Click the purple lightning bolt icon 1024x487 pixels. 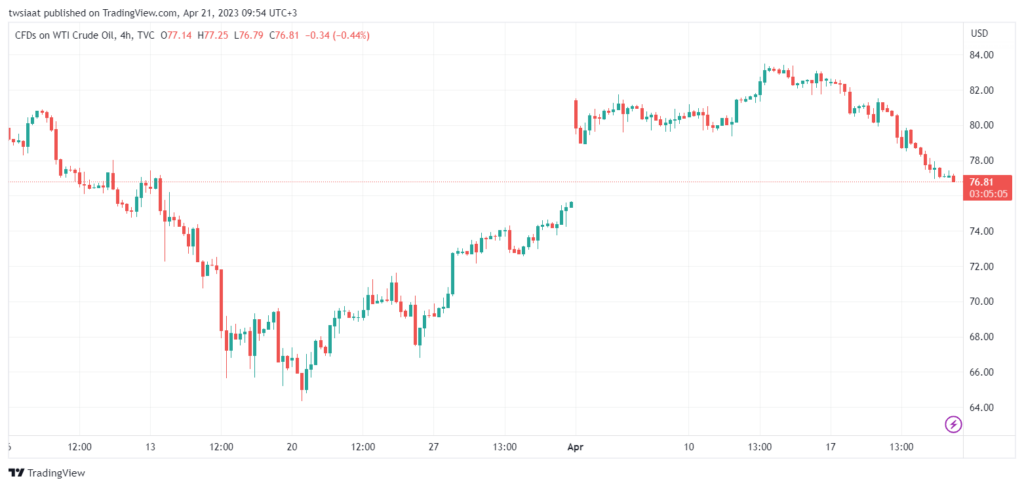click(x=953, y=424)
